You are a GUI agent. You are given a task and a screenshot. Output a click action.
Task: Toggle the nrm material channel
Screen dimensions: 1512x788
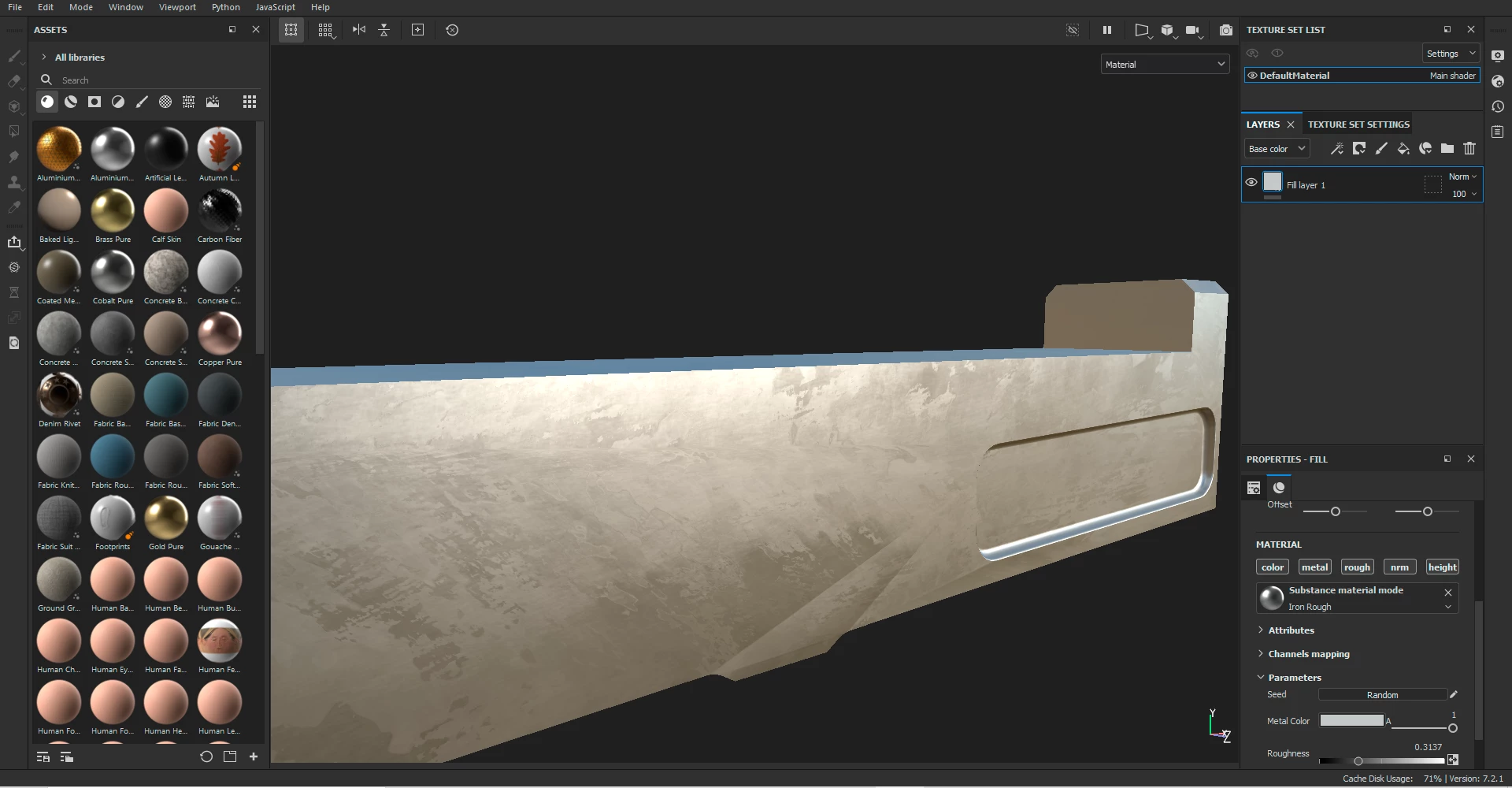[x=1399, y=567]
